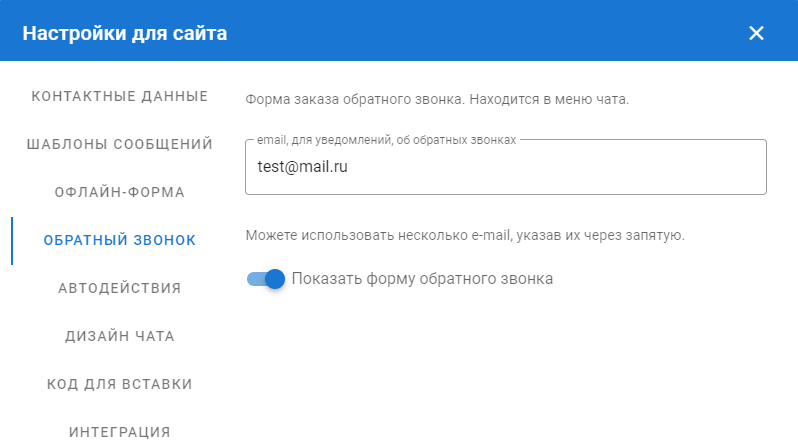Click the floating email field label
The image size is (798, 445).
point(386,140)
